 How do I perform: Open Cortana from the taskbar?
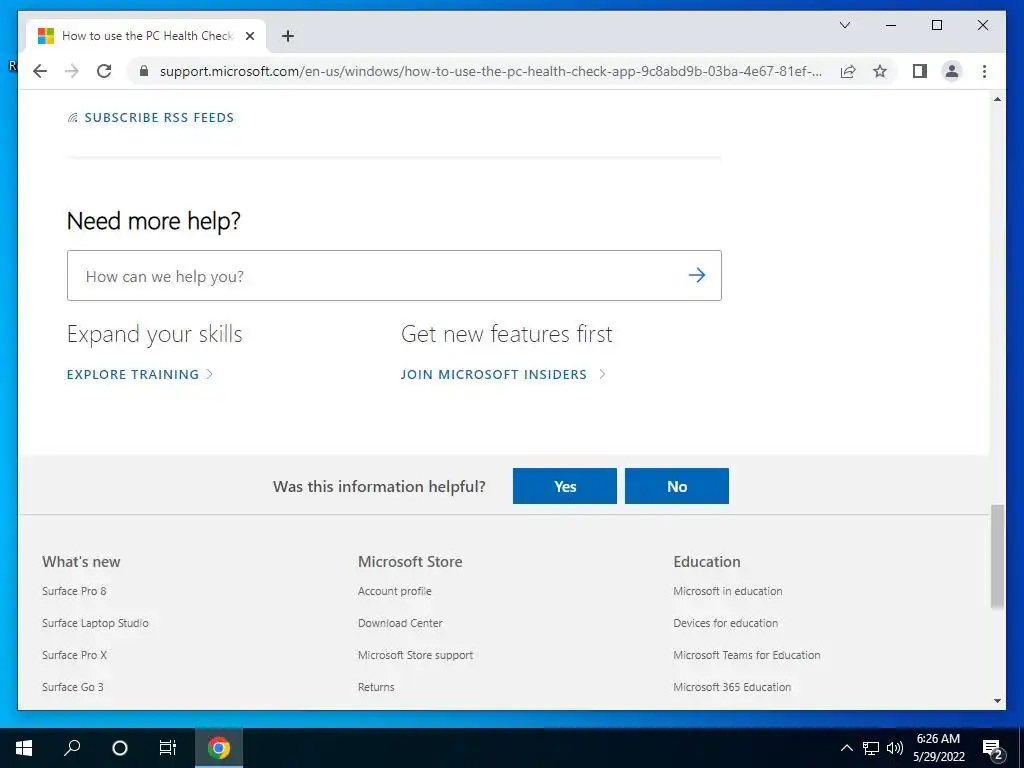coord(120,748)
